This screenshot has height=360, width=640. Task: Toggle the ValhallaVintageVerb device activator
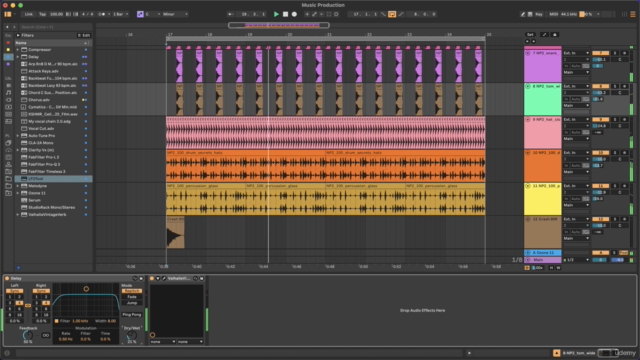[x=152, y=278]
